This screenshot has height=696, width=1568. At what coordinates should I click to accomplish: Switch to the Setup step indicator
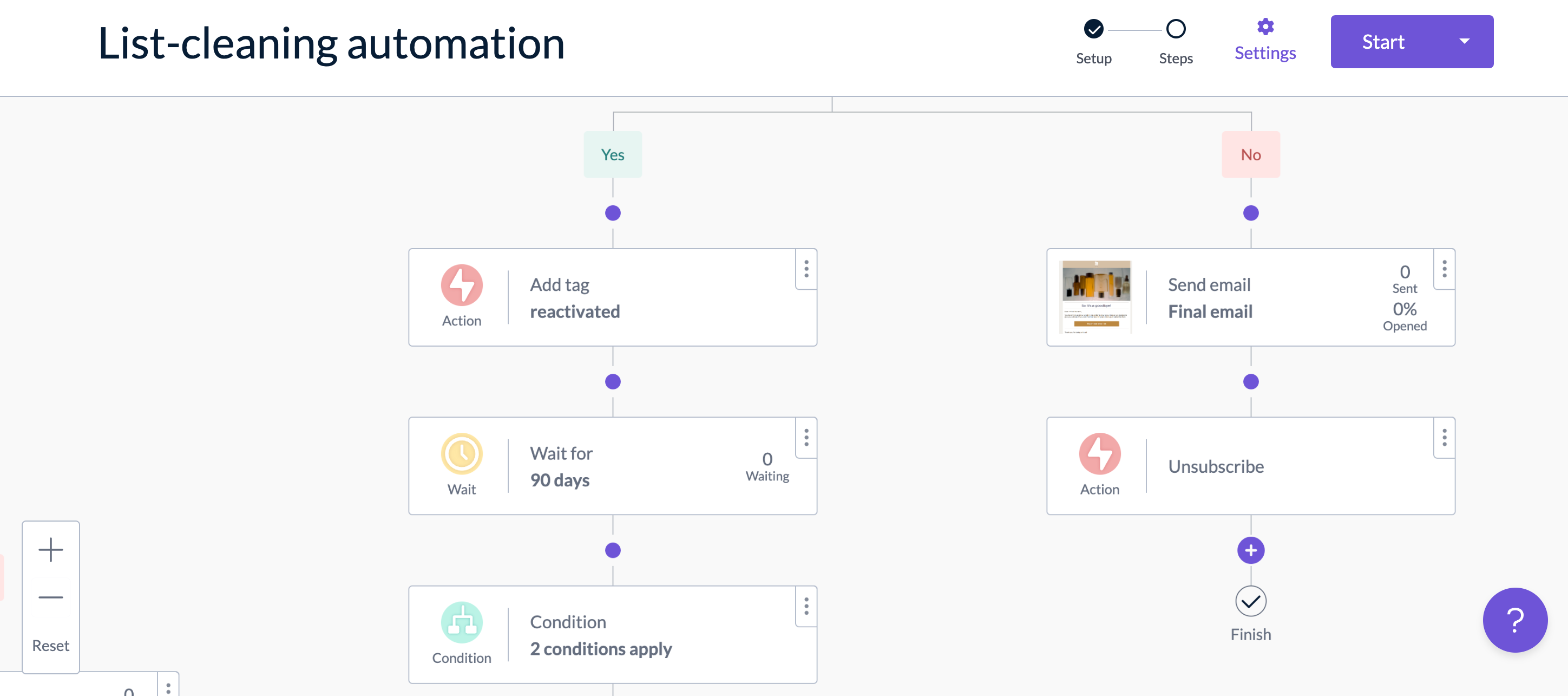[x=1093, y=28]
